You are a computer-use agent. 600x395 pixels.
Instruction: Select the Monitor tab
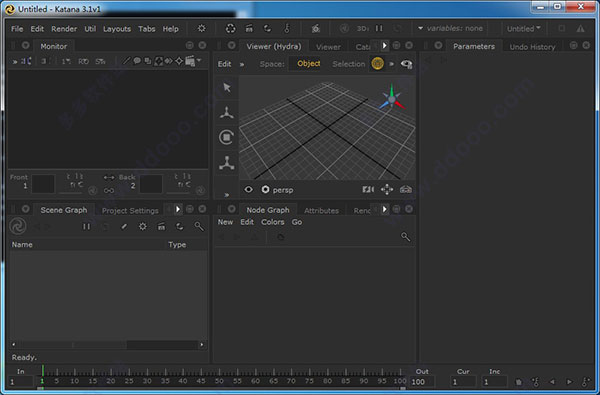(54, 46)
